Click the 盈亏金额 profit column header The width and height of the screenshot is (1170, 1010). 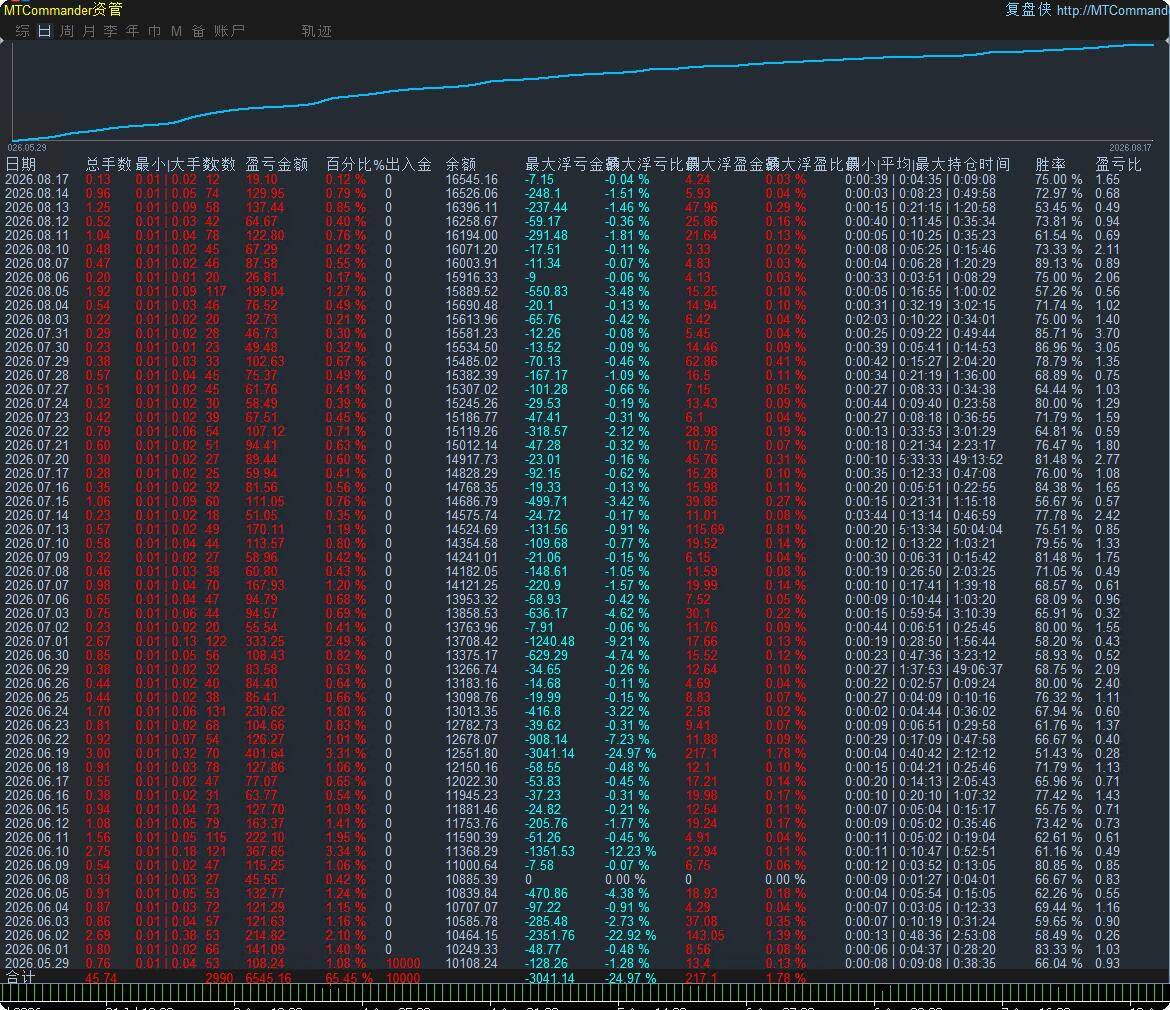click(x=277, y=164)
